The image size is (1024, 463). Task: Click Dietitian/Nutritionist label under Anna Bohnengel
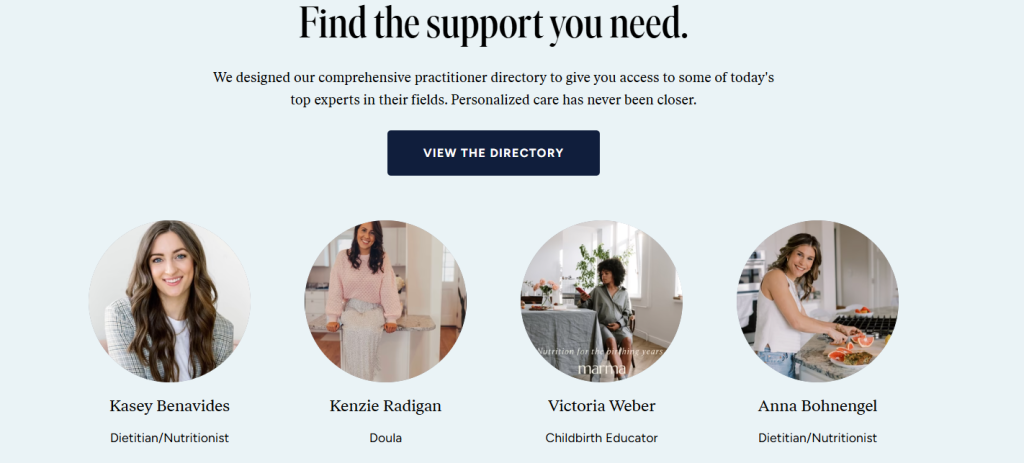[818, 438]
